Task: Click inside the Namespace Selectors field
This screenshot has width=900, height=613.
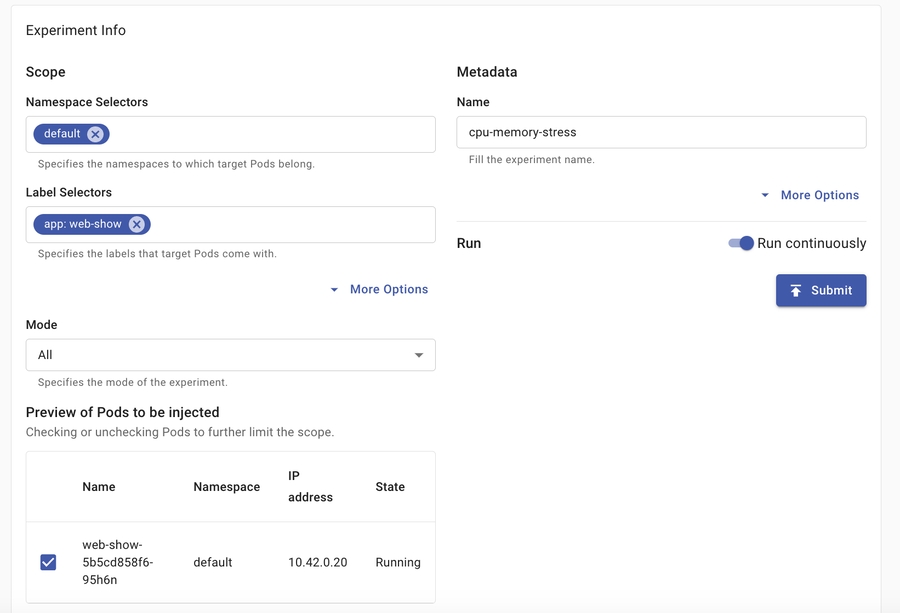Action: tap(270, 134)
